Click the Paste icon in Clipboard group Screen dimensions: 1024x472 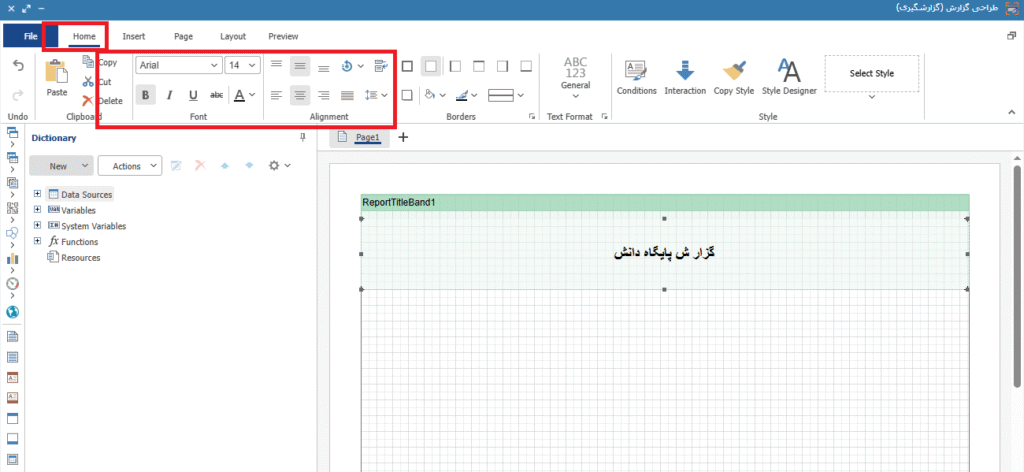coord(57,72)
